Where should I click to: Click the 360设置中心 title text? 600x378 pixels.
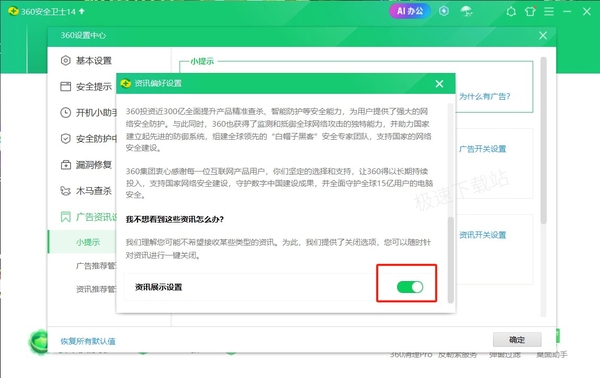83,36
